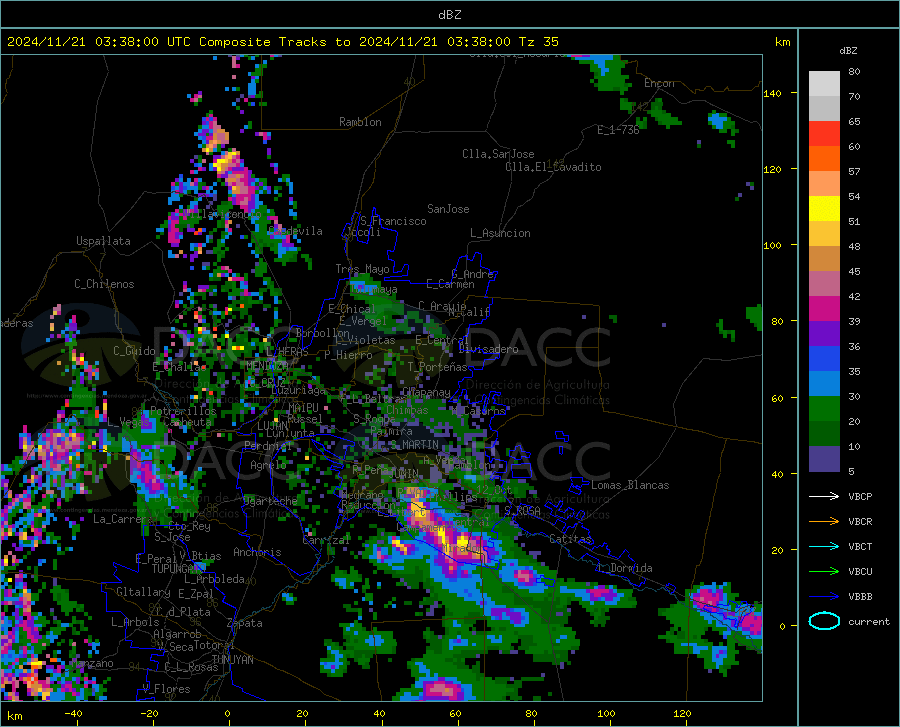This screenshot has width=900, height=727.
Task: Click the 'Divisadero' map label
Action: click(x=488, y=349)
